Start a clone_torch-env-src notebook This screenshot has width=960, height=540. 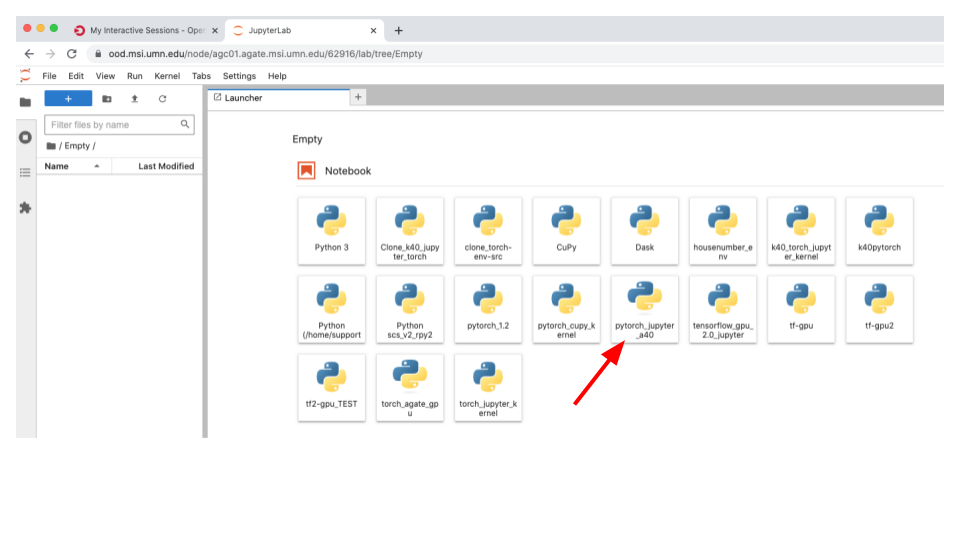tap(488, 231)
